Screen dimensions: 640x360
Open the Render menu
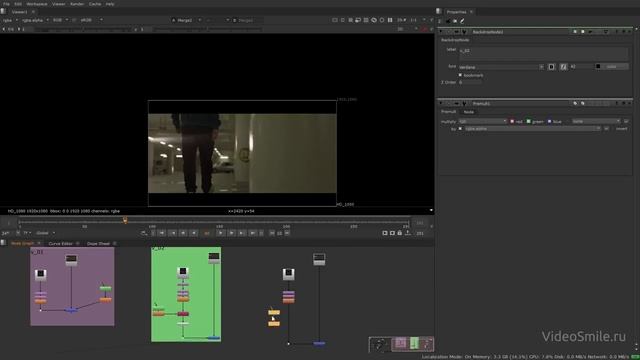[x=77, y=4]
